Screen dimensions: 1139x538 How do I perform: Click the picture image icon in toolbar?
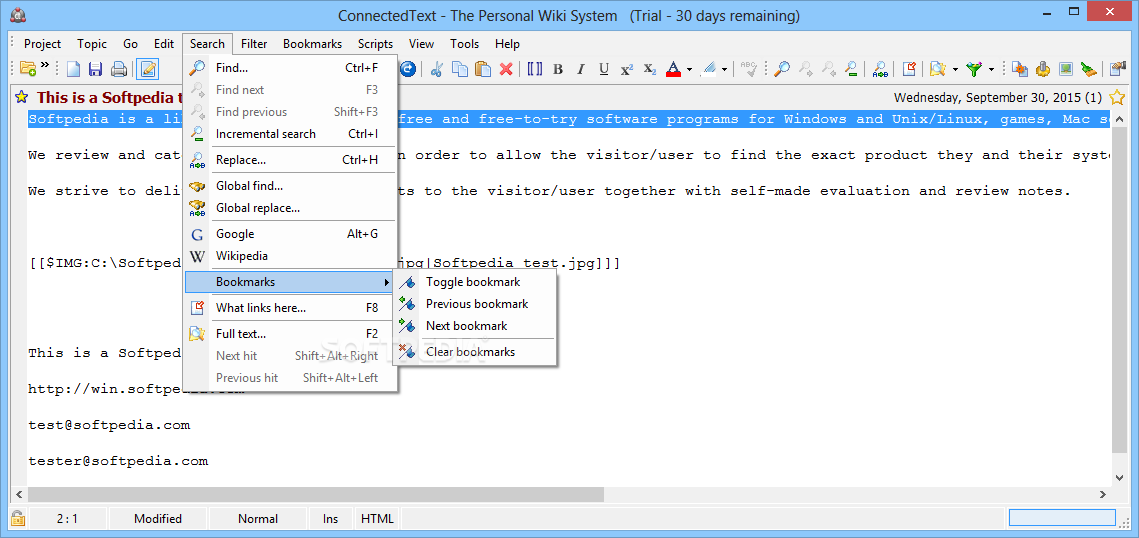click(1066, 70)
